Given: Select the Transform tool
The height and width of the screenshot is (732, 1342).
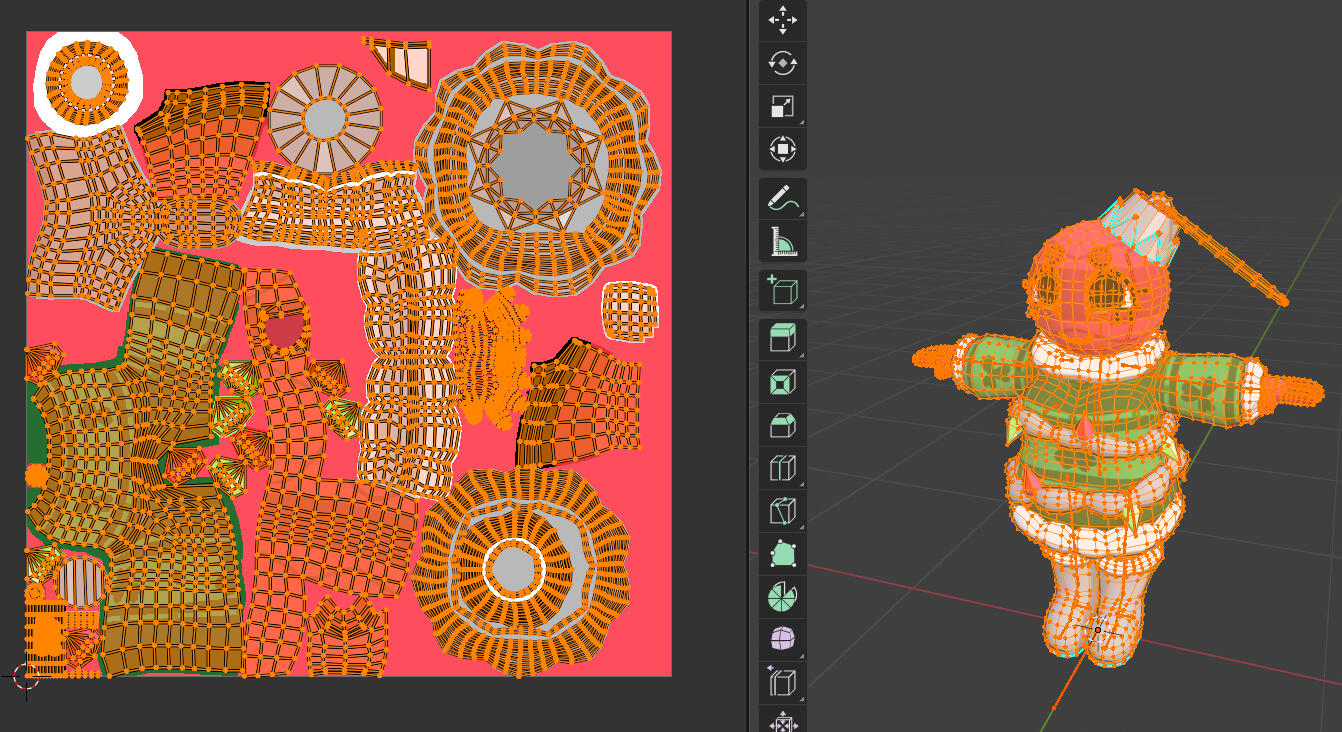Looking at the screenshot, I should point(782,150).
